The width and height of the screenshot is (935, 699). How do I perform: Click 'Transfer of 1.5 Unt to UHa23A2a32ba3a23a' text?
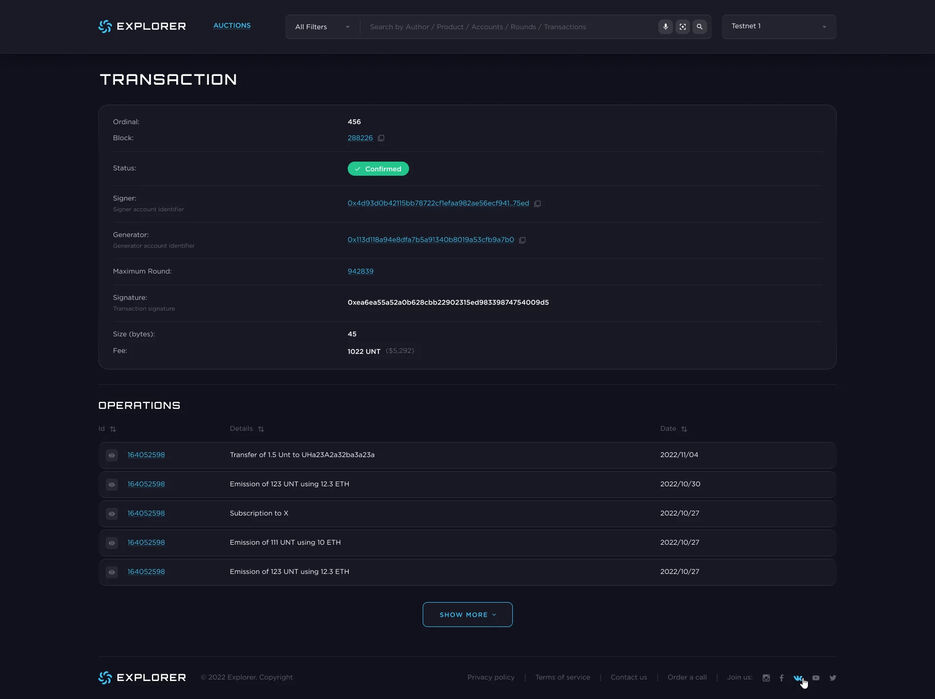pyautogui.click(x=302, y=455)
